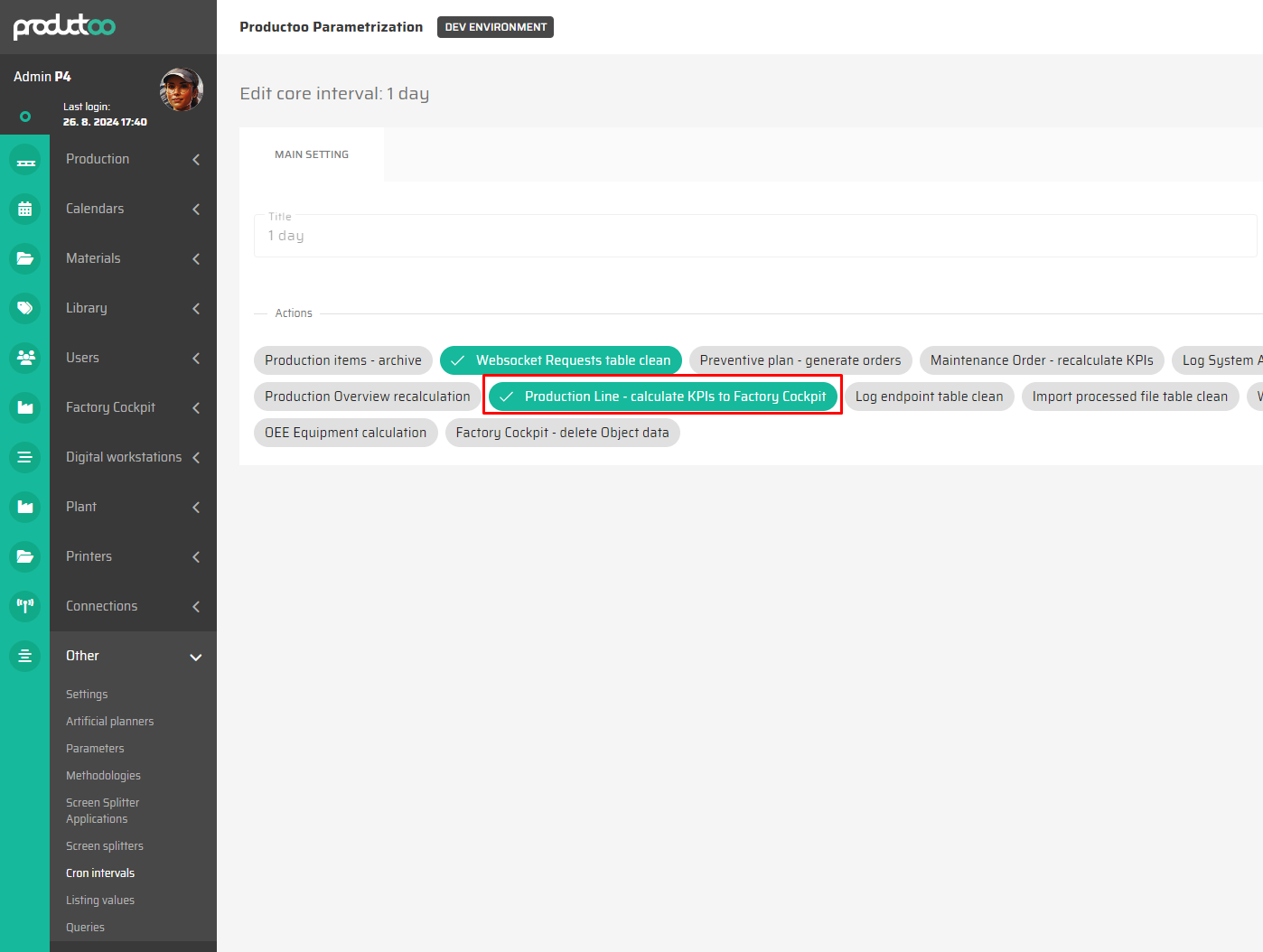The height and width of the screenshot is (952, 1263).
Task: Deselect Websocket Requests table clean action
Action: pyautogui.click(x=561, y=360)
